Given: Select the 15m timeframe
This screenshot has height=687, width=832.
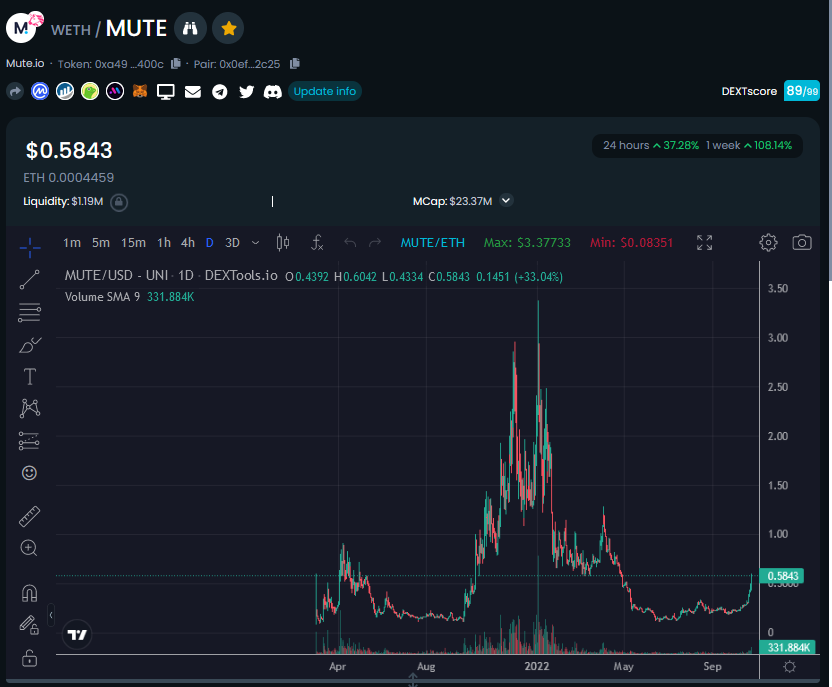Looking at the screenshot, I should tap(133, 243).
